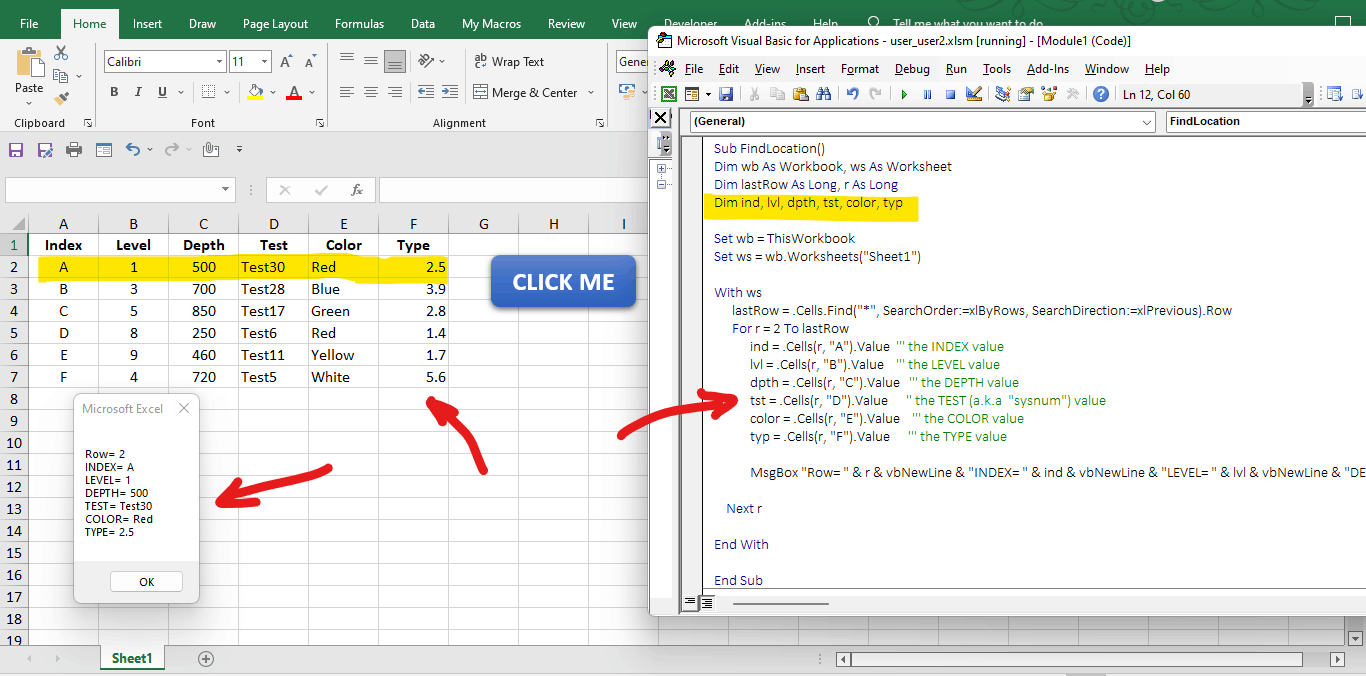Open the Clipboard pane launcher
This screenshot has width=1366, height=676.
88,123
